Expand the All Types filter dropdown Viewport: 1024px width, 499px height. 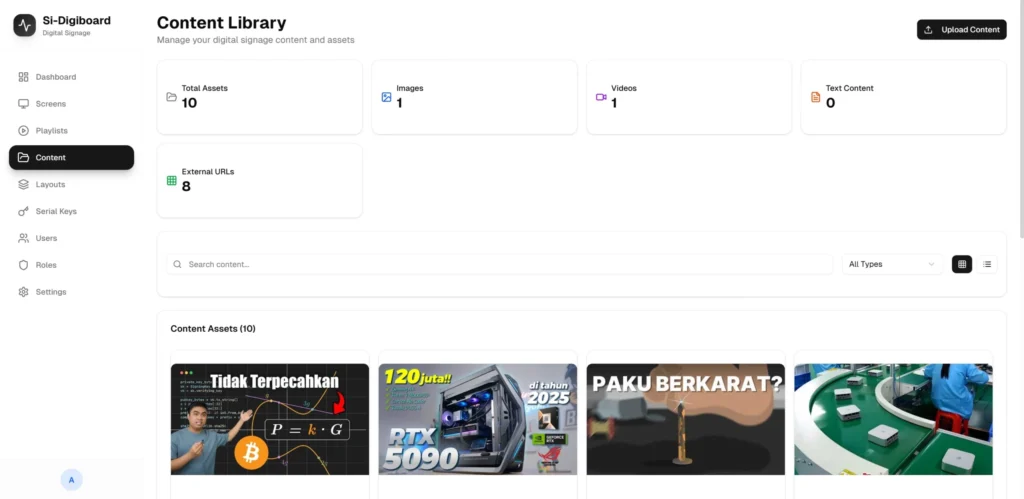(x=891, y=264)
